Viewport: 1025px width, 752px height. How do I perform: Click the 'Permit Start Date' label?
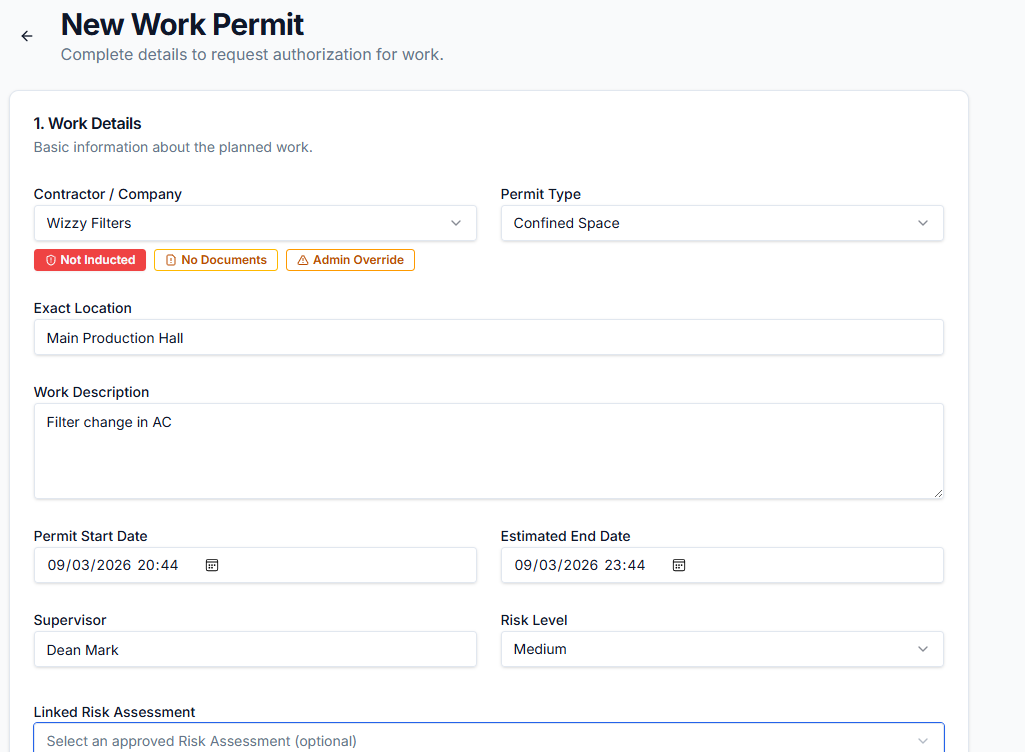point(90,536)
